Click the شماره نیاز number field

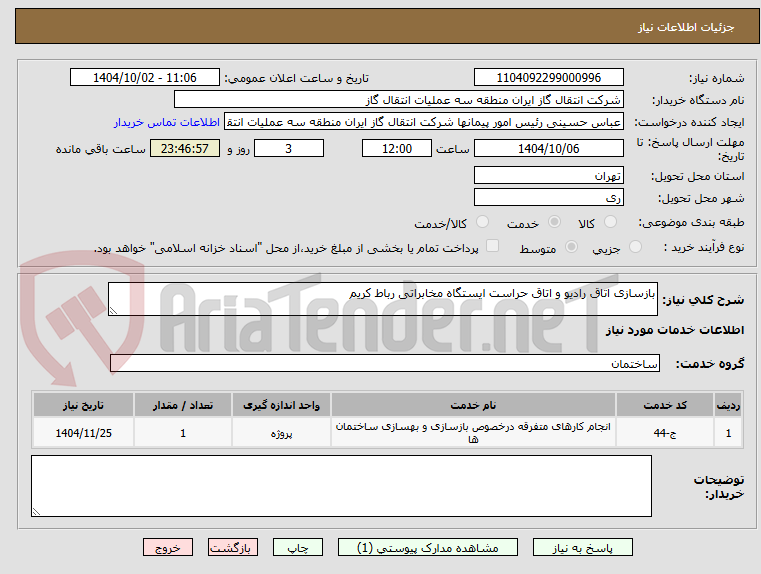(x=548, y=78)
